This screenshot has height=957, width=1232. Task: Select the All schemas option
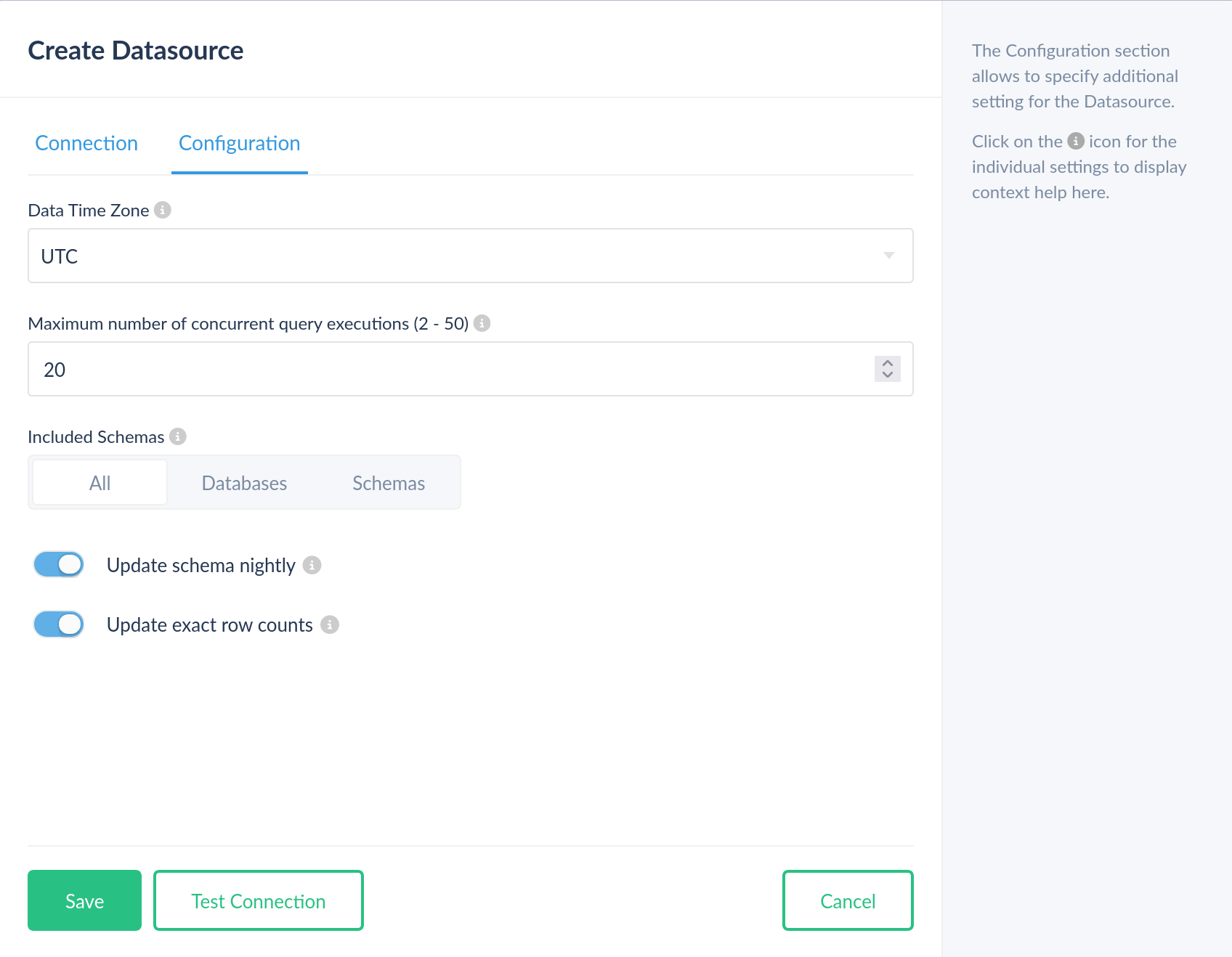[100, 483]
